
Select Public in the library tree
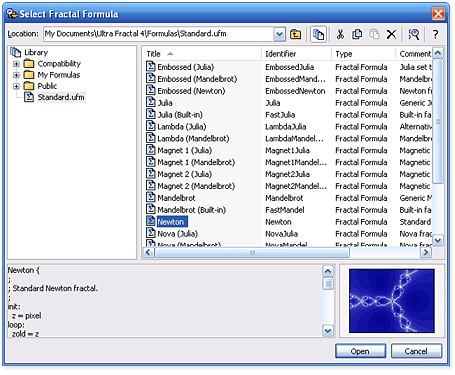(47, 86)
